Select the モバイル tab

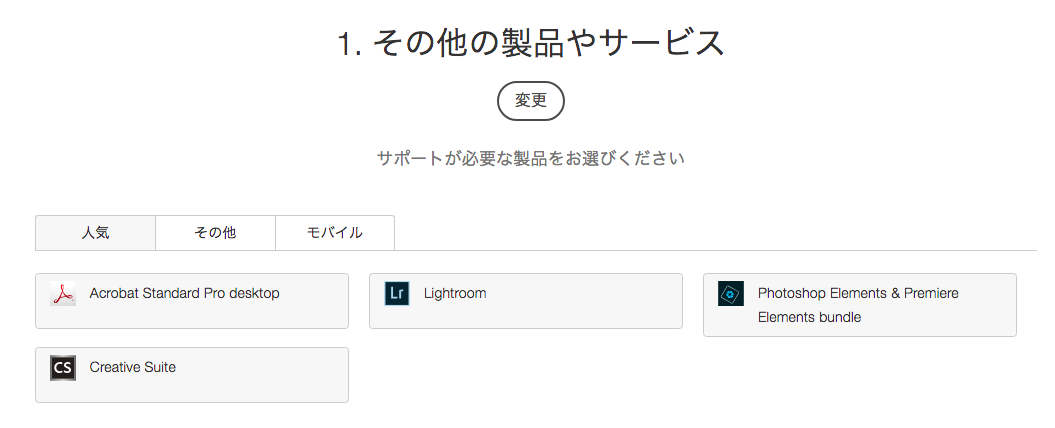(334, 233)
